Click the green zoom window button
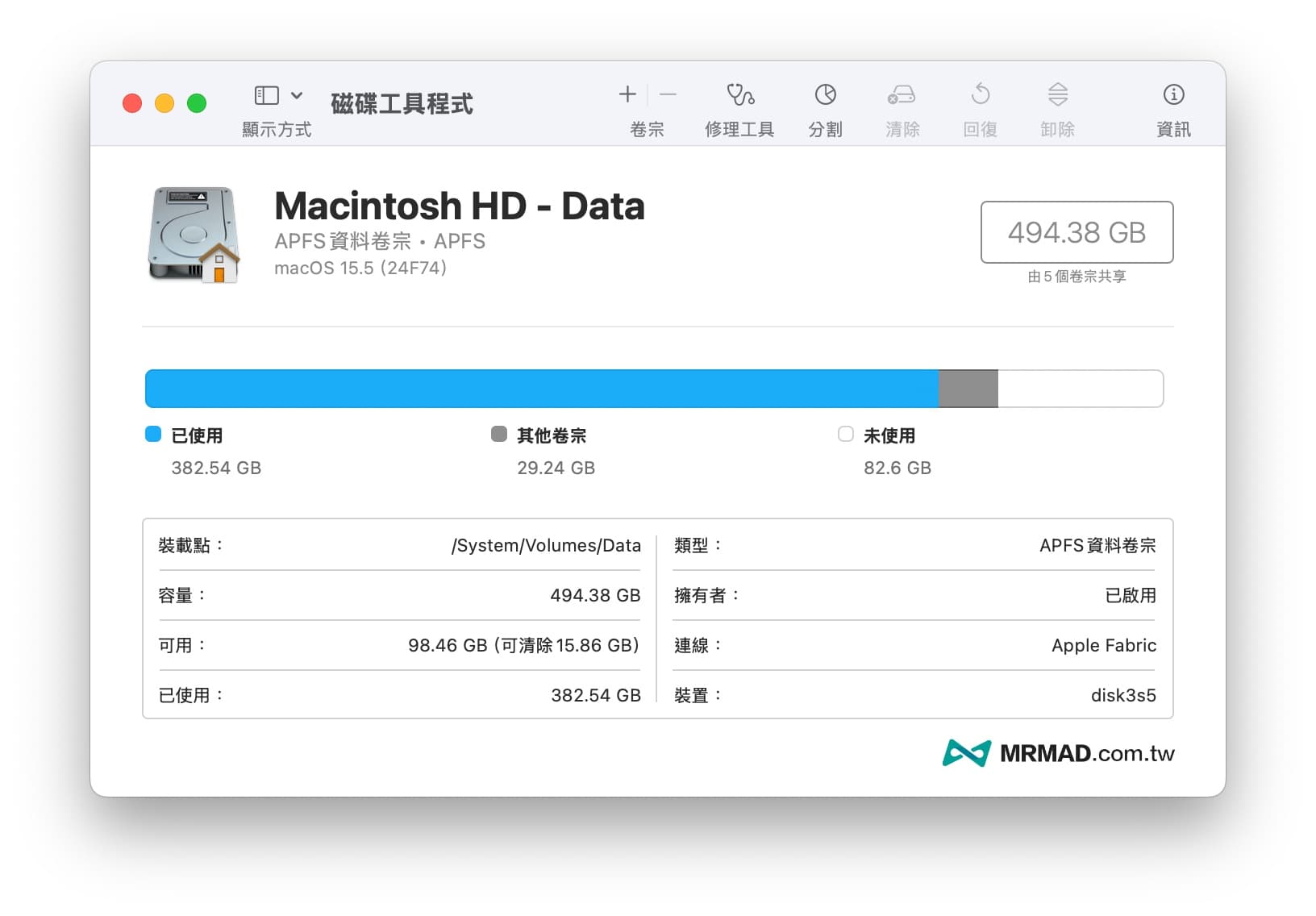 click(197, 104)
